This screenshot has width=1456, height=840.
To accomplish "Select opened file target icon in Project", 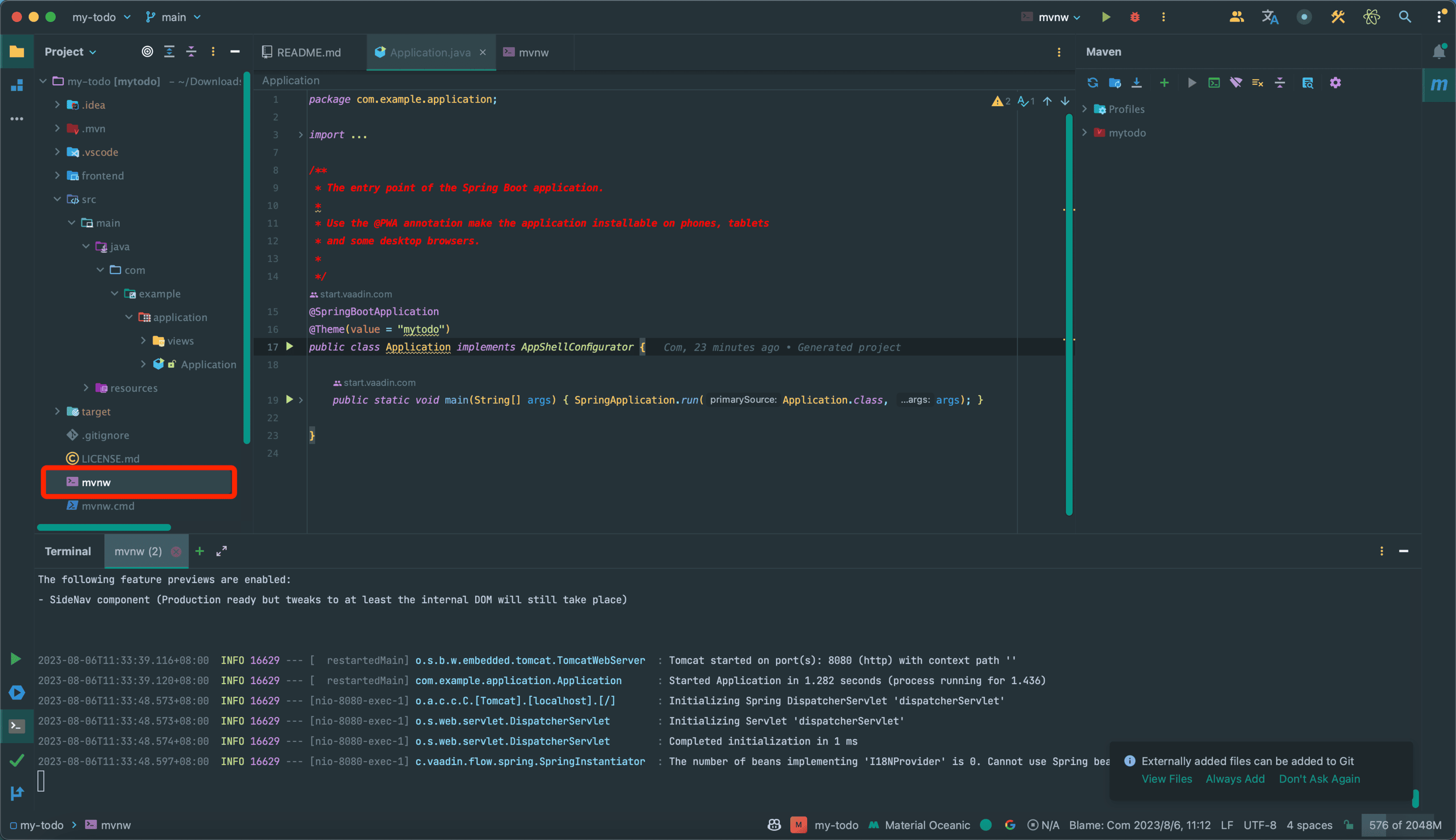I will point(147,51).
